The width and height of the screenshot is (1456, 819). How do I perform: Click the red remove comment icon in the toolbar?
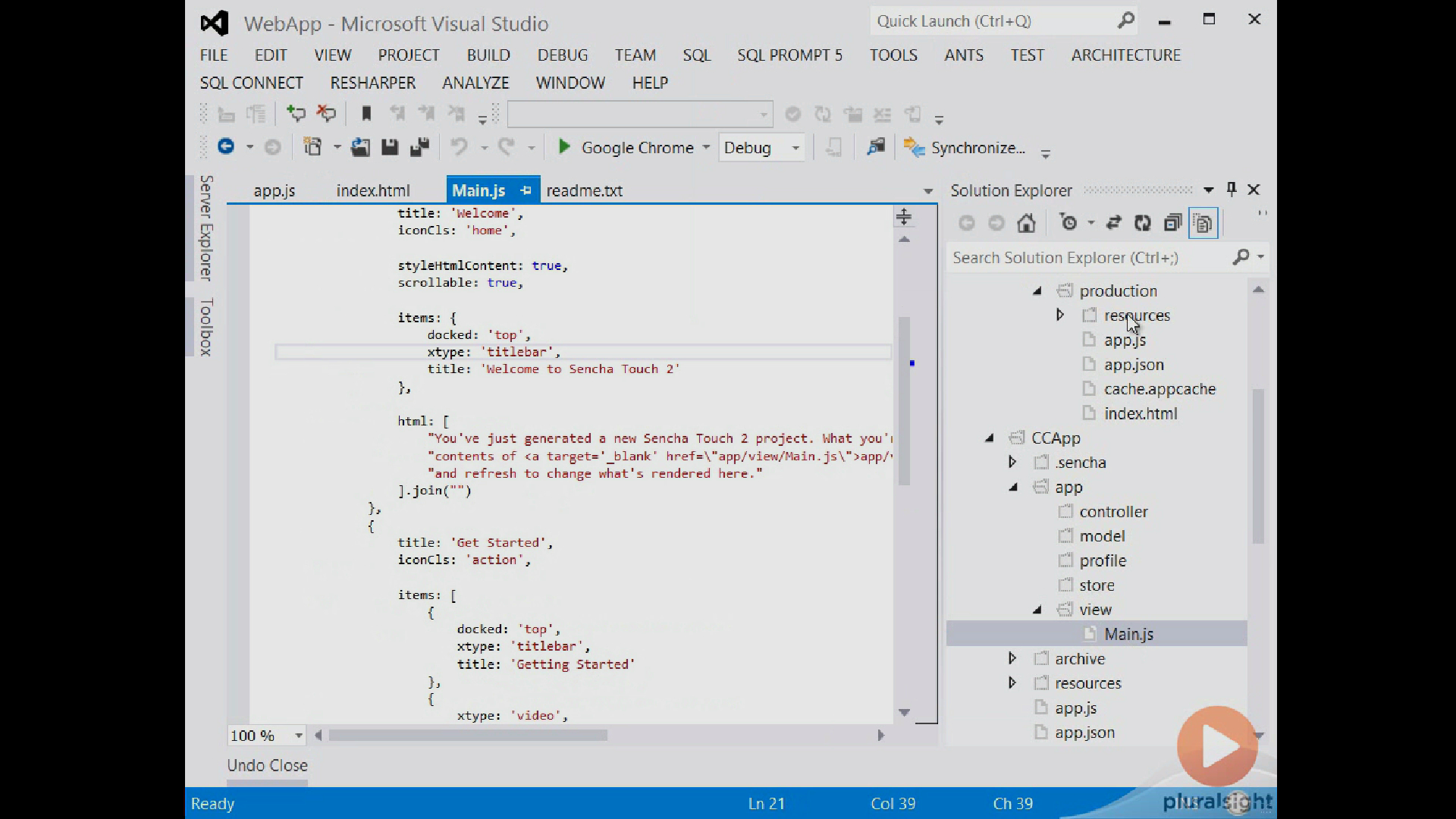tap(326, 114)
